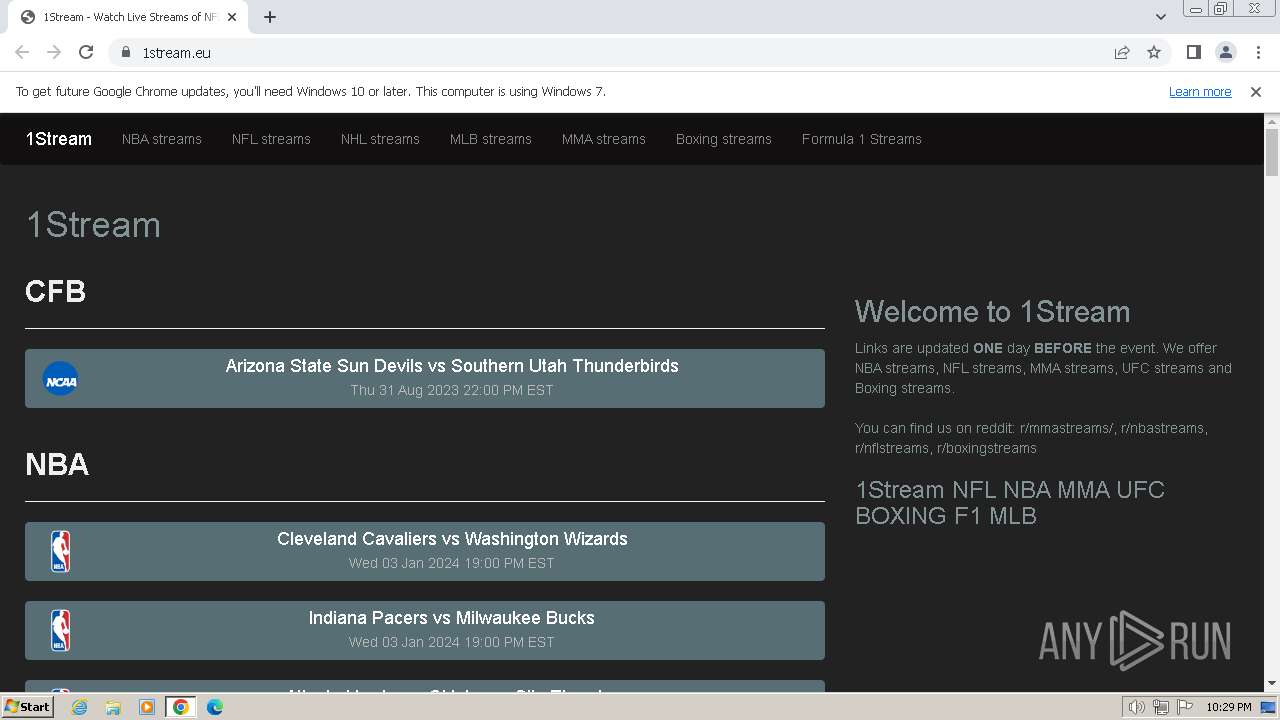Go to NBA streams menu
1280x720 pixels.
tap(162, 139)
